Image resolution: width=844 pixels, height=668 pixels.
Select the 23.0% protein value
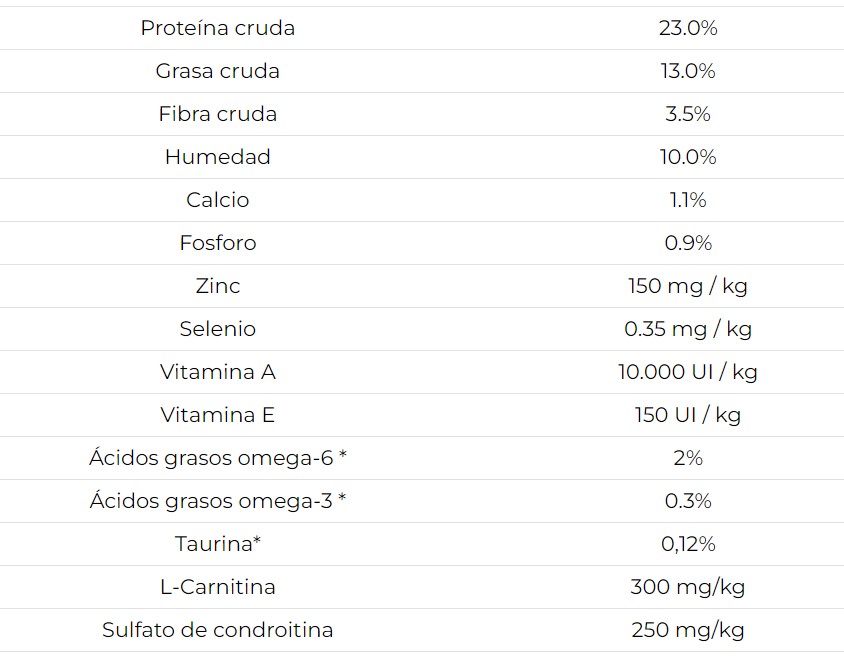tap(688, 28)
